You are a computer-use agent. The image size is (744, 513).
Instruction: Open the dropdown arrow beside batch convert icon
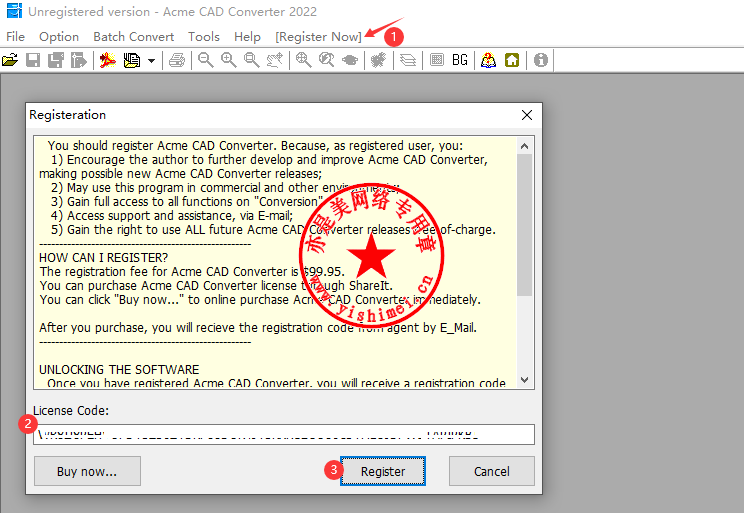pos(151,61)
